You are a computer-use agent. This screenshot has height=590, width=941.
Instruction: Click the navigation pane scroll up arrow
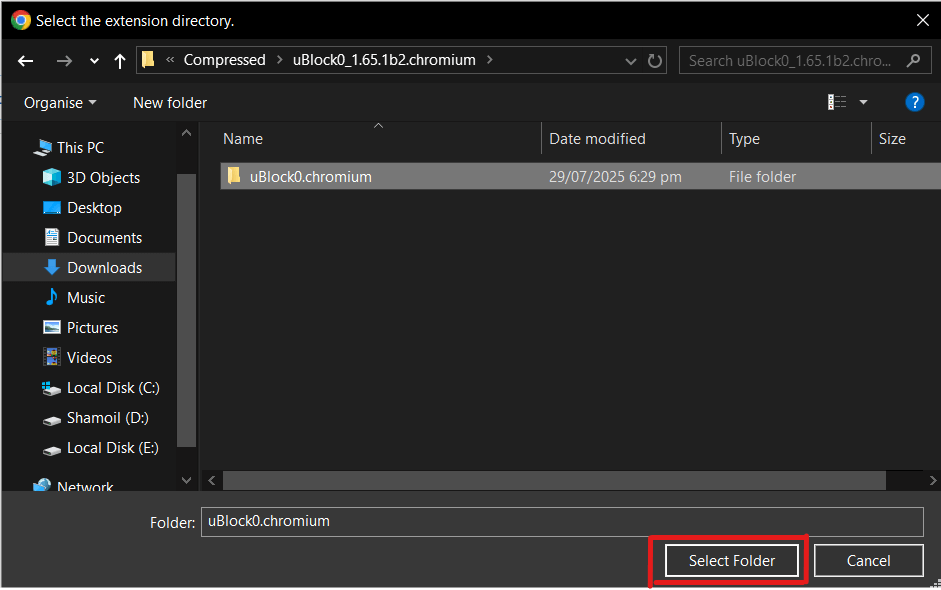(187, 133)
